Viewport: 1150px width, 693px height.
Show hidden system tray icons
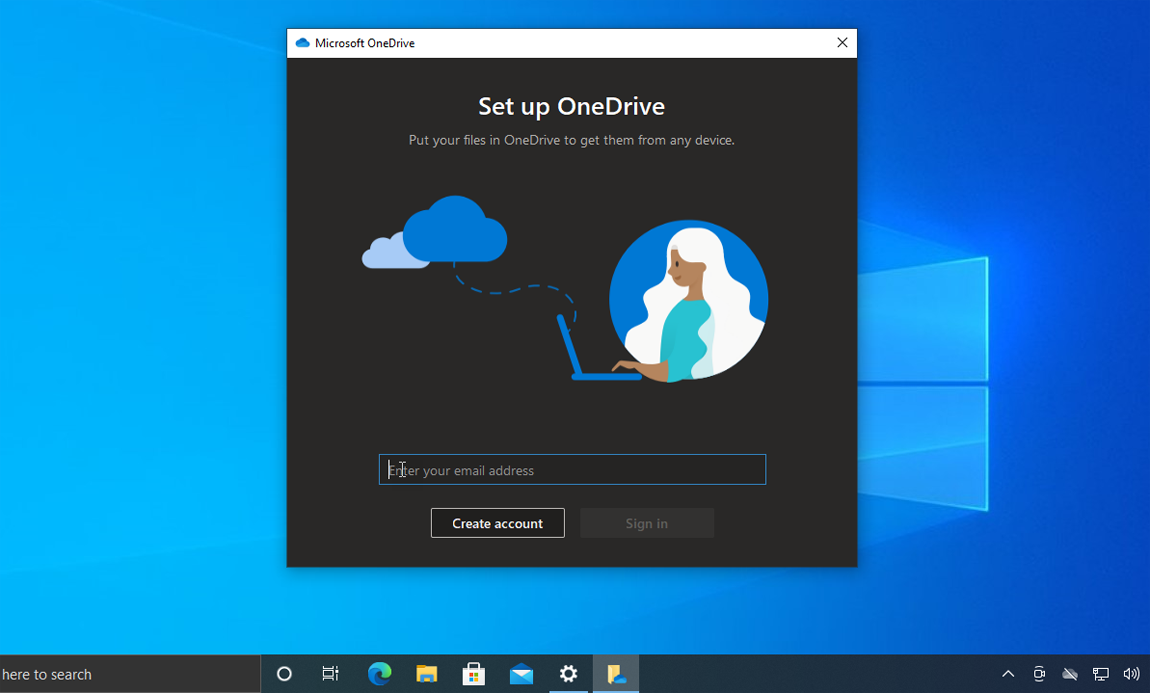click(1008, 673)
